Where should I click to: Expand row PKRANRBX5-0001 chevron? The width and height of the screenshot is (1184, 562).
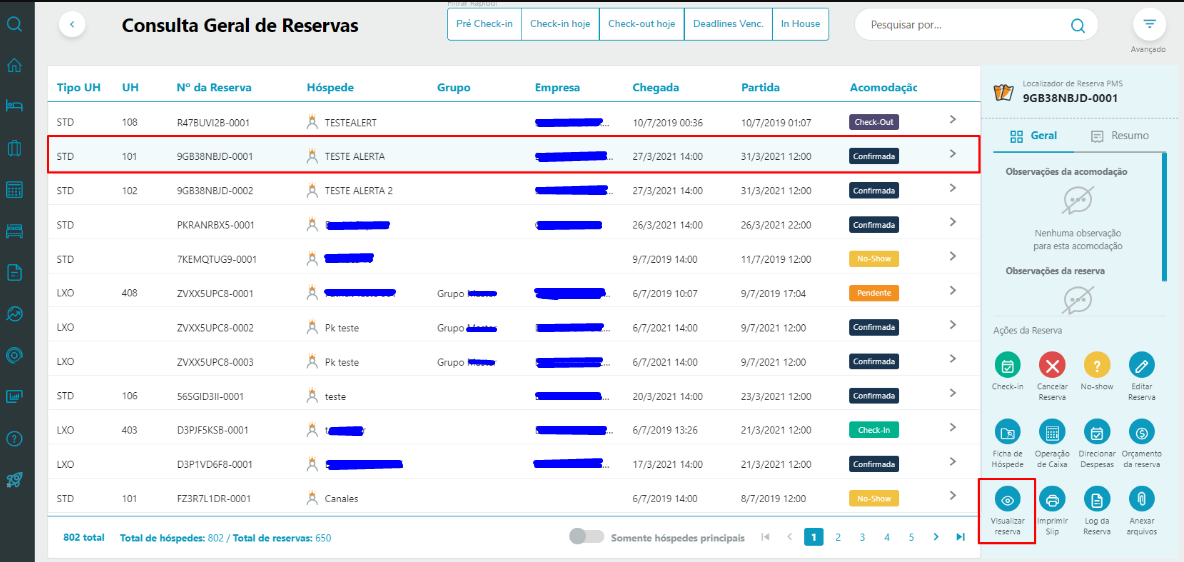(953, 222)
